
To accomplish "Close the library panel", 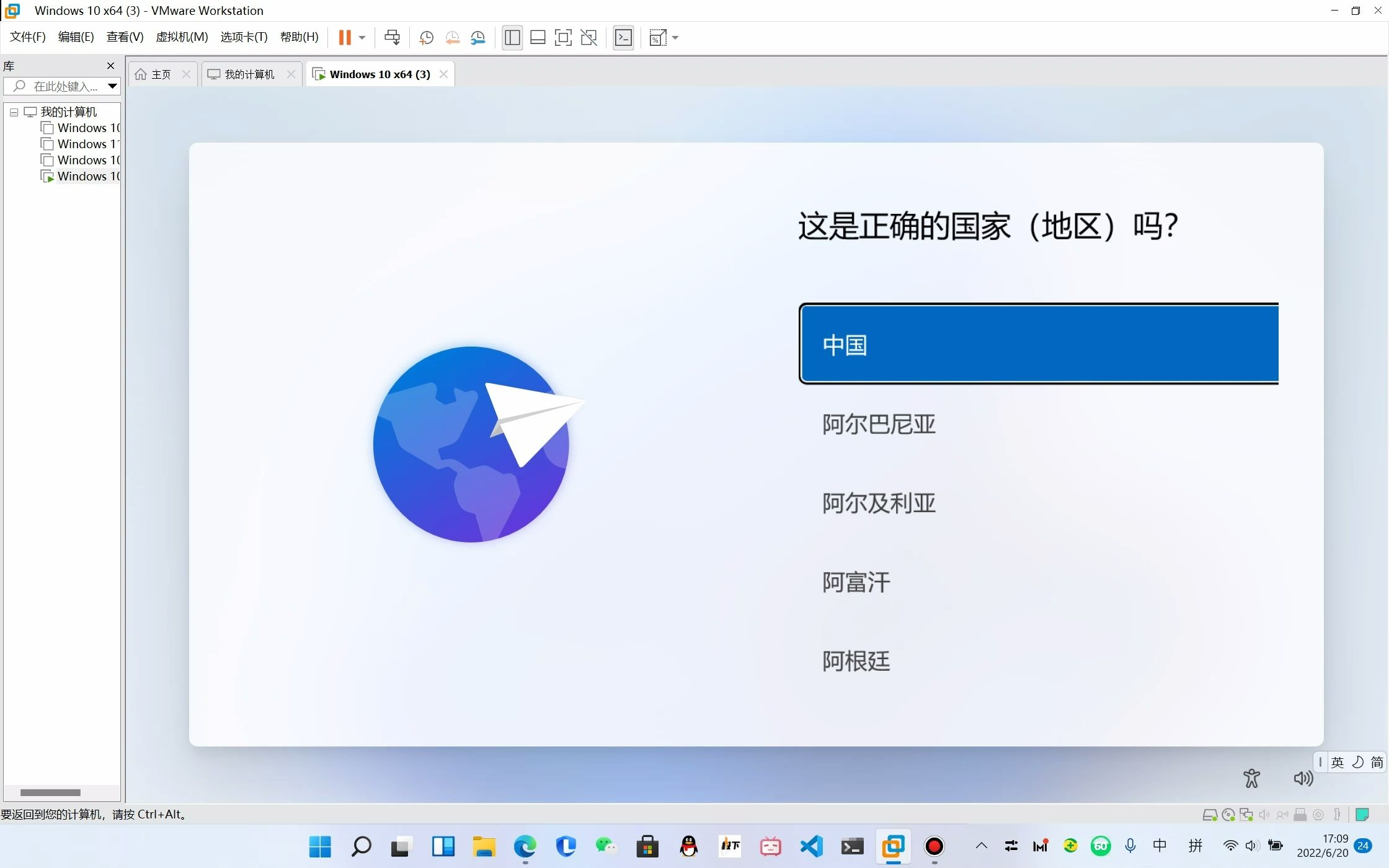I will pyautogui.click(x=111, y=66).
